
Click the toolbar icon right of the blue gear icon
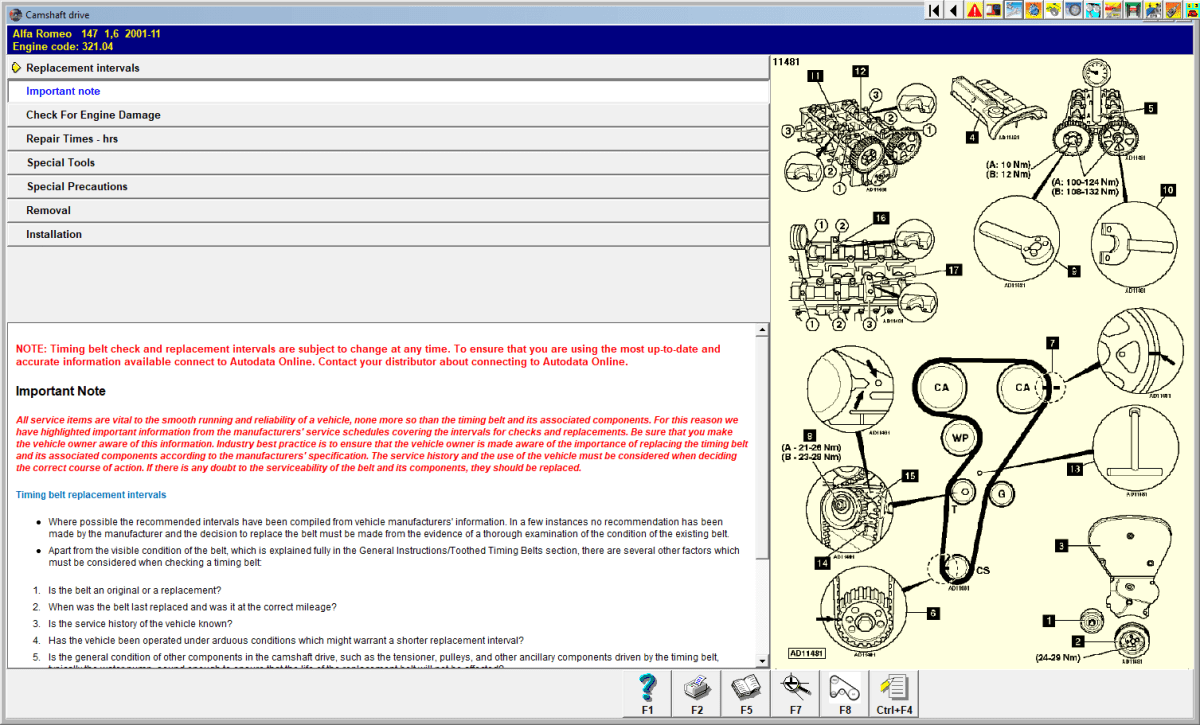[1054, 10]
